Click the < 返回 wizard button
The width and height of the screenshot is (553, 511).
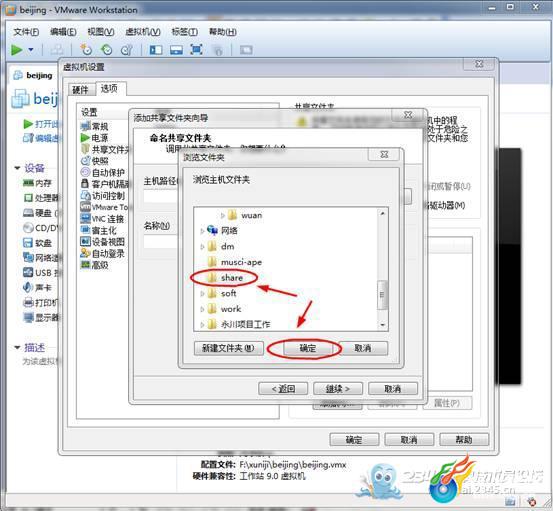[x=283, y=389]
